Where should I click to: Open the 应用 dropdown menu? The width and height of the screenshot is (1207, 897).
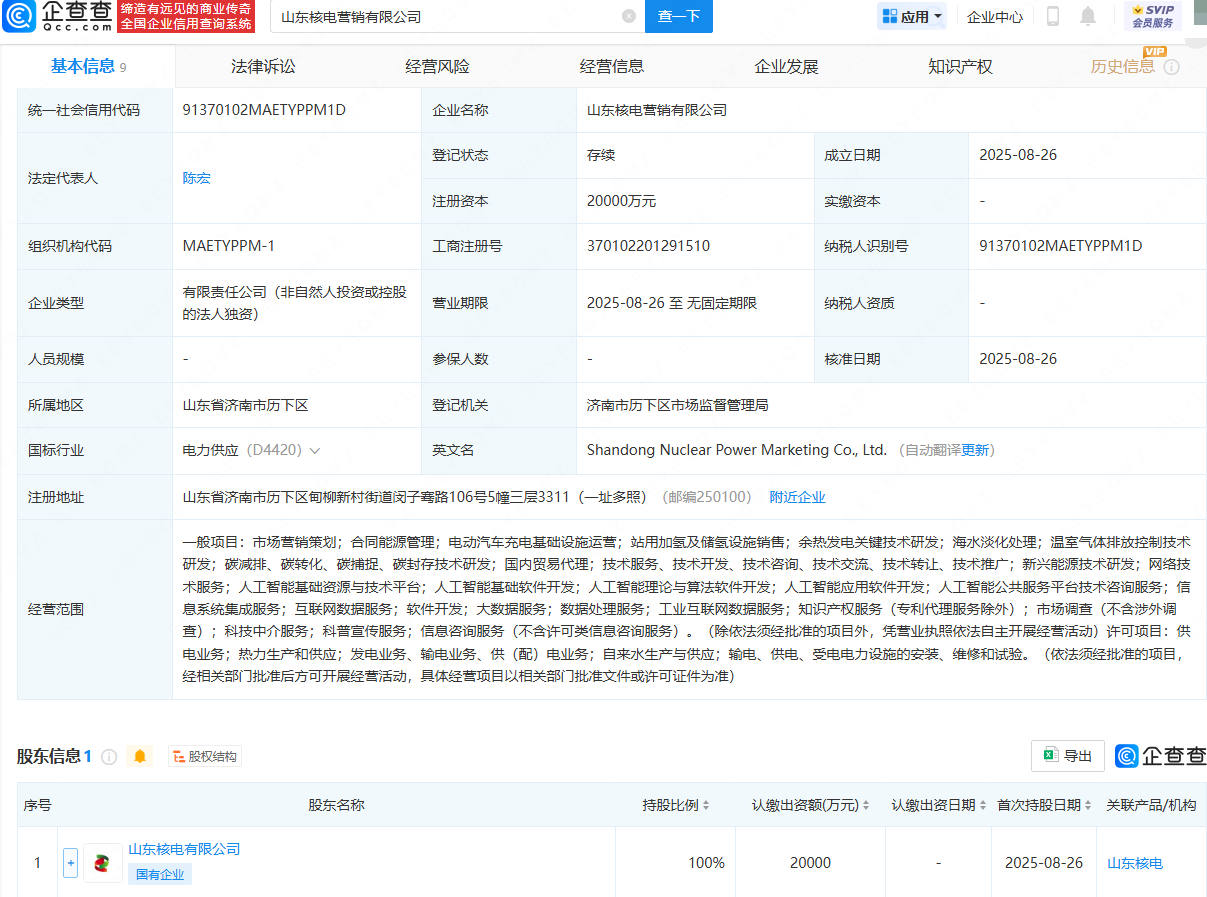[x=912, y=16]
